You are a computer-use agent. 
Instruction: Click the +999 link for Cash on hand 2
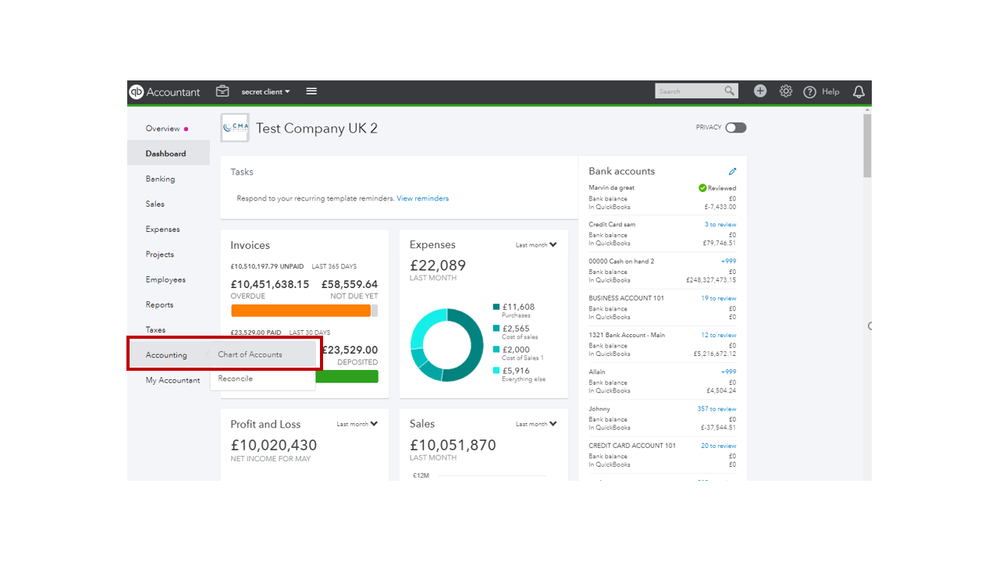point(728,261)
